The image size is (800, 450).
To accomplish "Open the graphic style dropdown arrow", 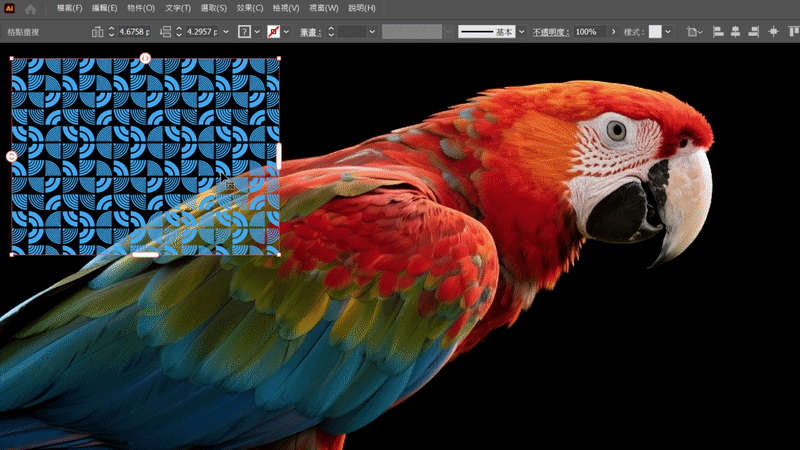I will 668,32.
